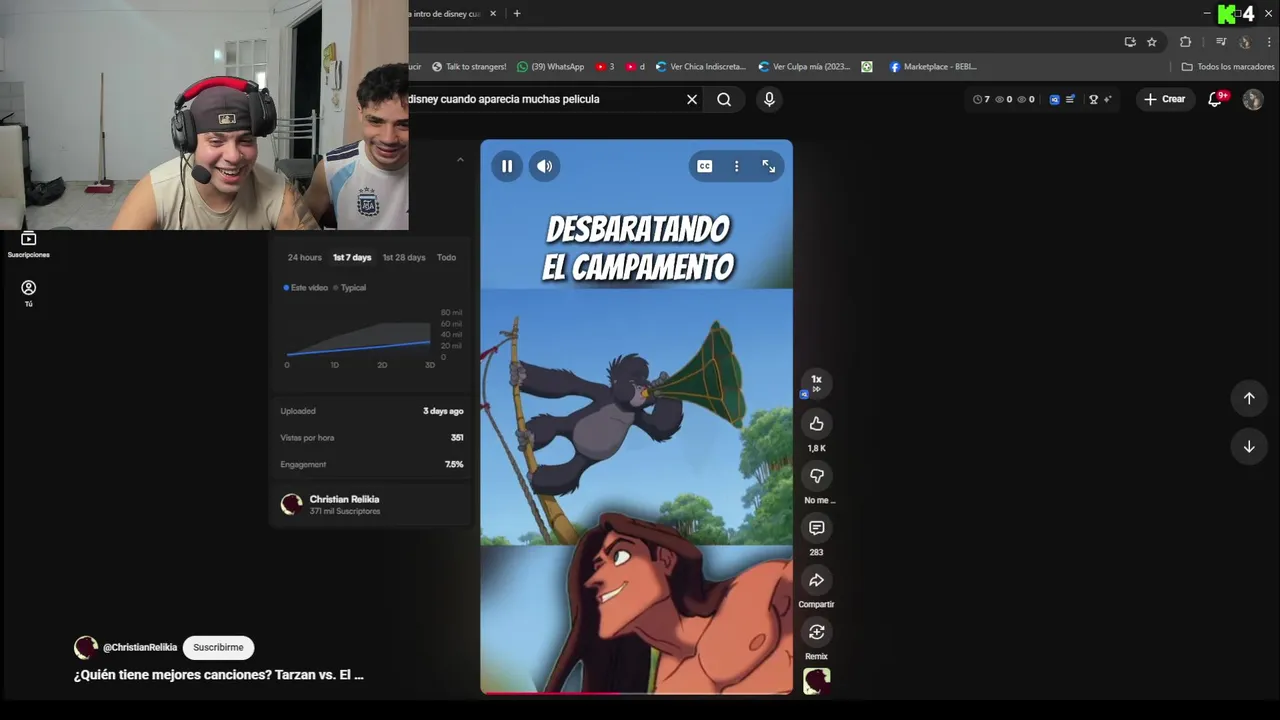
Task: Toggle the Este video chart legend
Action: point(305,287)
